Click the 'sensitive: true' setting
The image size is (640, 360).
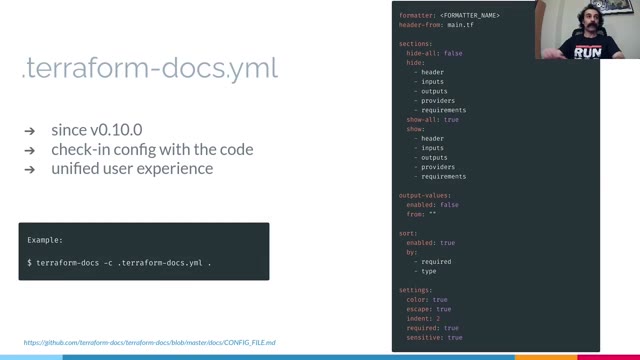(x=434, y=338)
